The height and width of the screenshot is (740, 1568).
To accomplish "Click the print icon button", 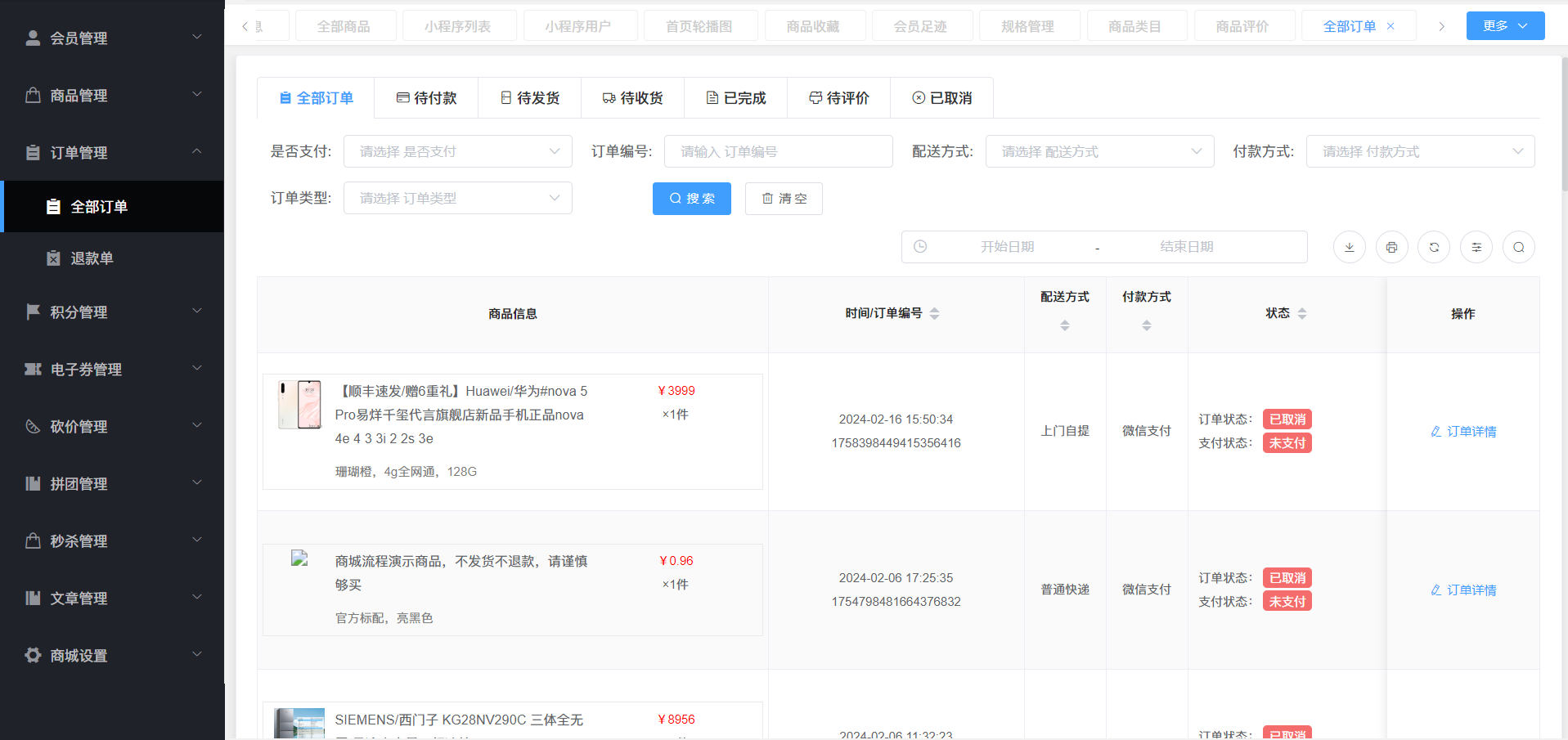I will pyautogui.click(x=1391, y=247).
